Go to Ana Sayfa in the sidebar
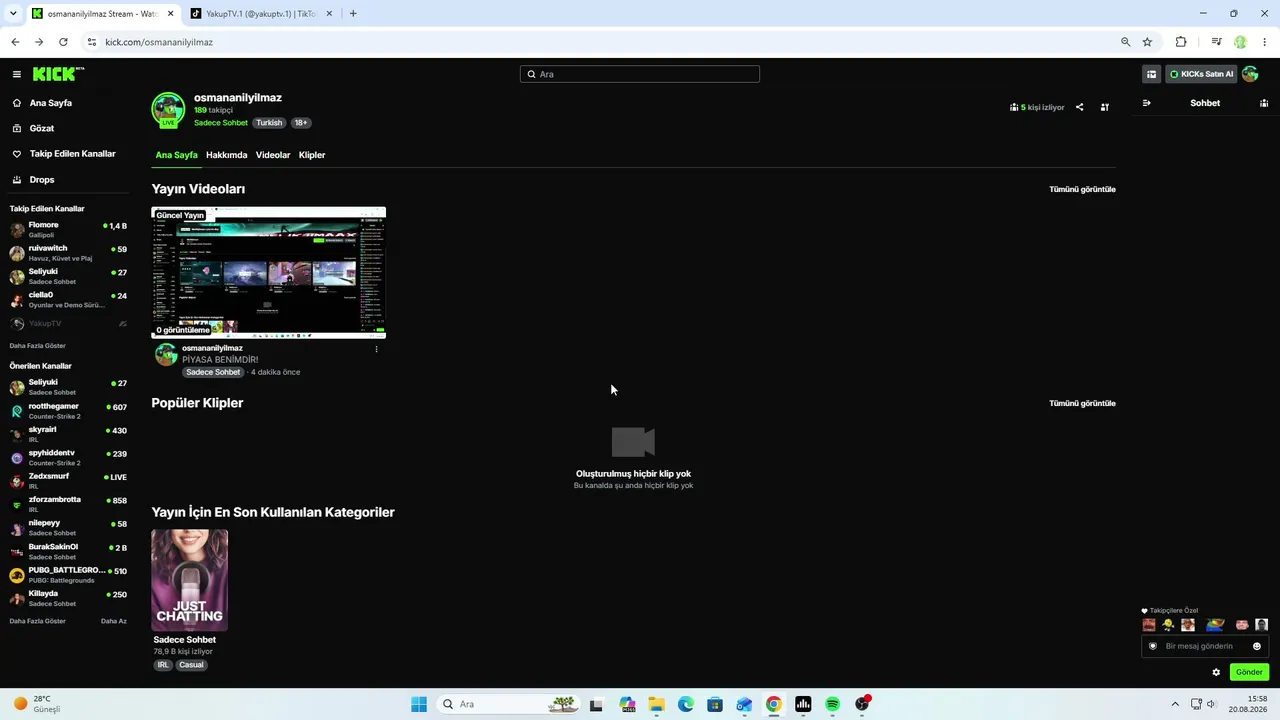 [x=50, y=103]
